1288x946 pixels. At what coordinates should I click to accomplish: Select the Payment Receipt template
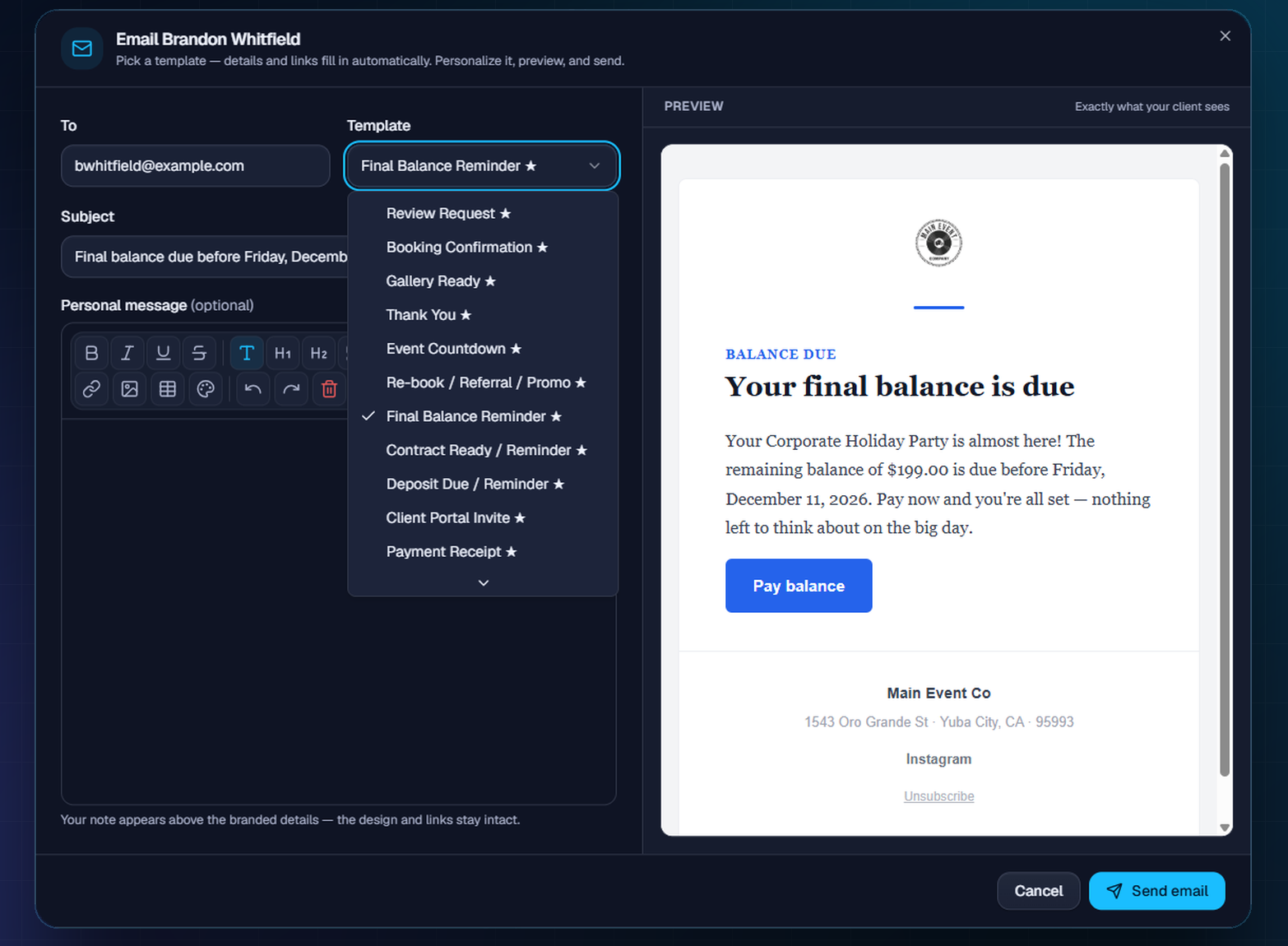pyautogui.click(x=483, y=551)
